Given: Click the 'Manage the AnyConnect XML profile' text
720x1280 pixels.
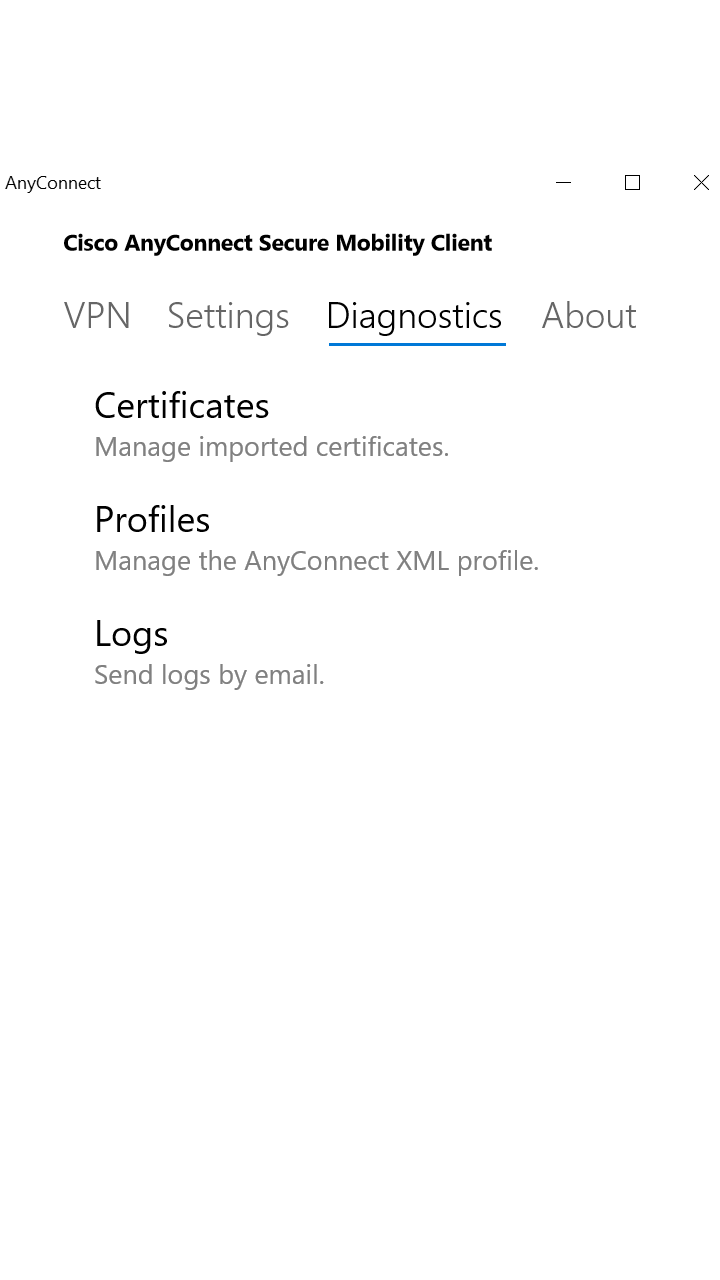Looking at the screenshot, I should pos(316,561).
